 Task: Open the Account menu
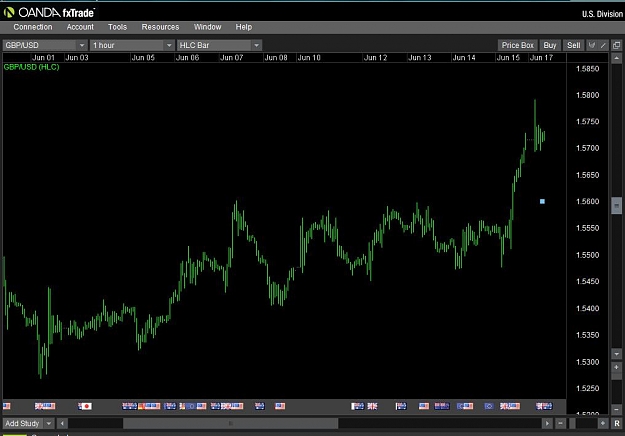pyautogui.click(x=80, y=27)
